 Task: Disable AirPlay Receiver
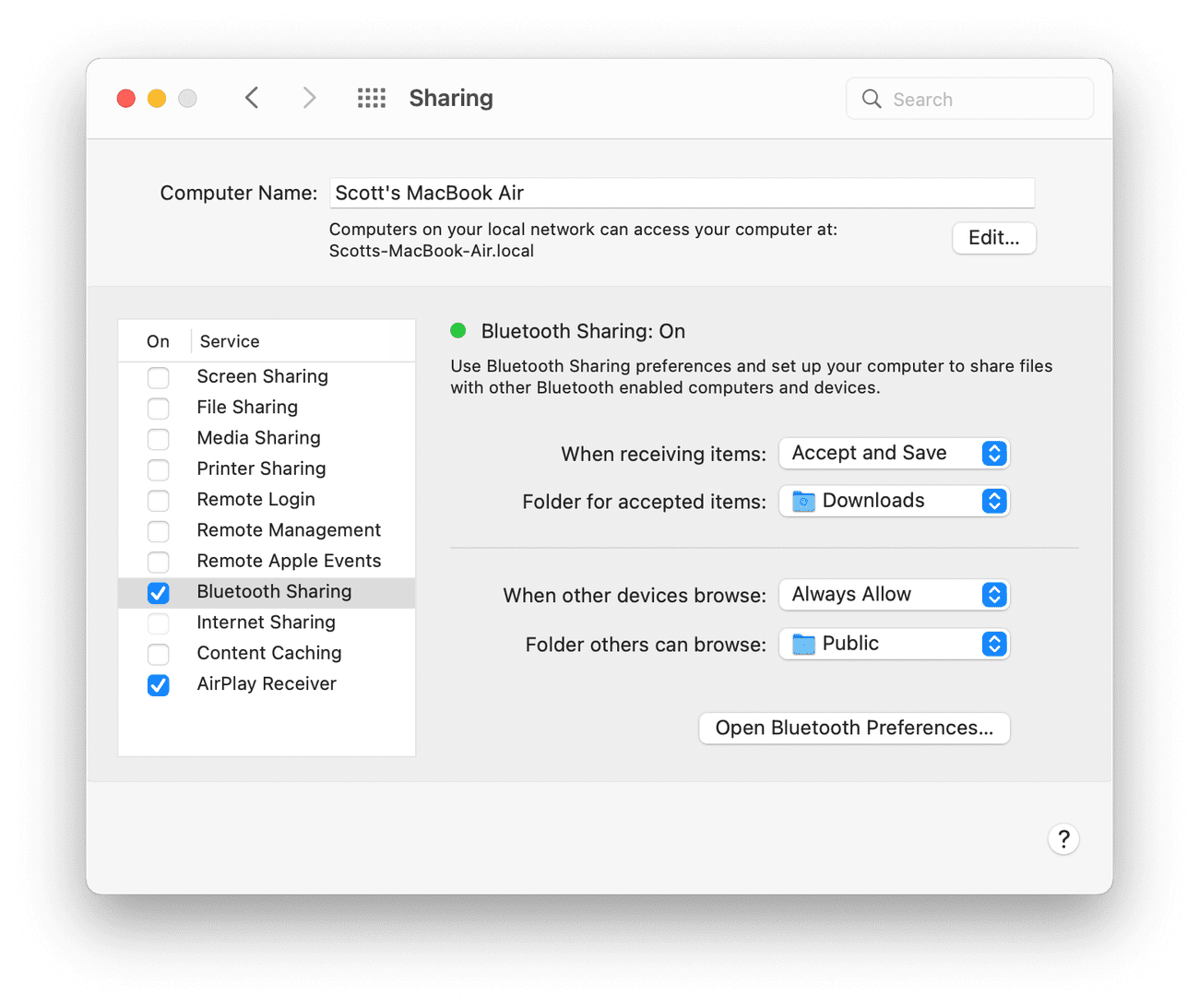158,685
